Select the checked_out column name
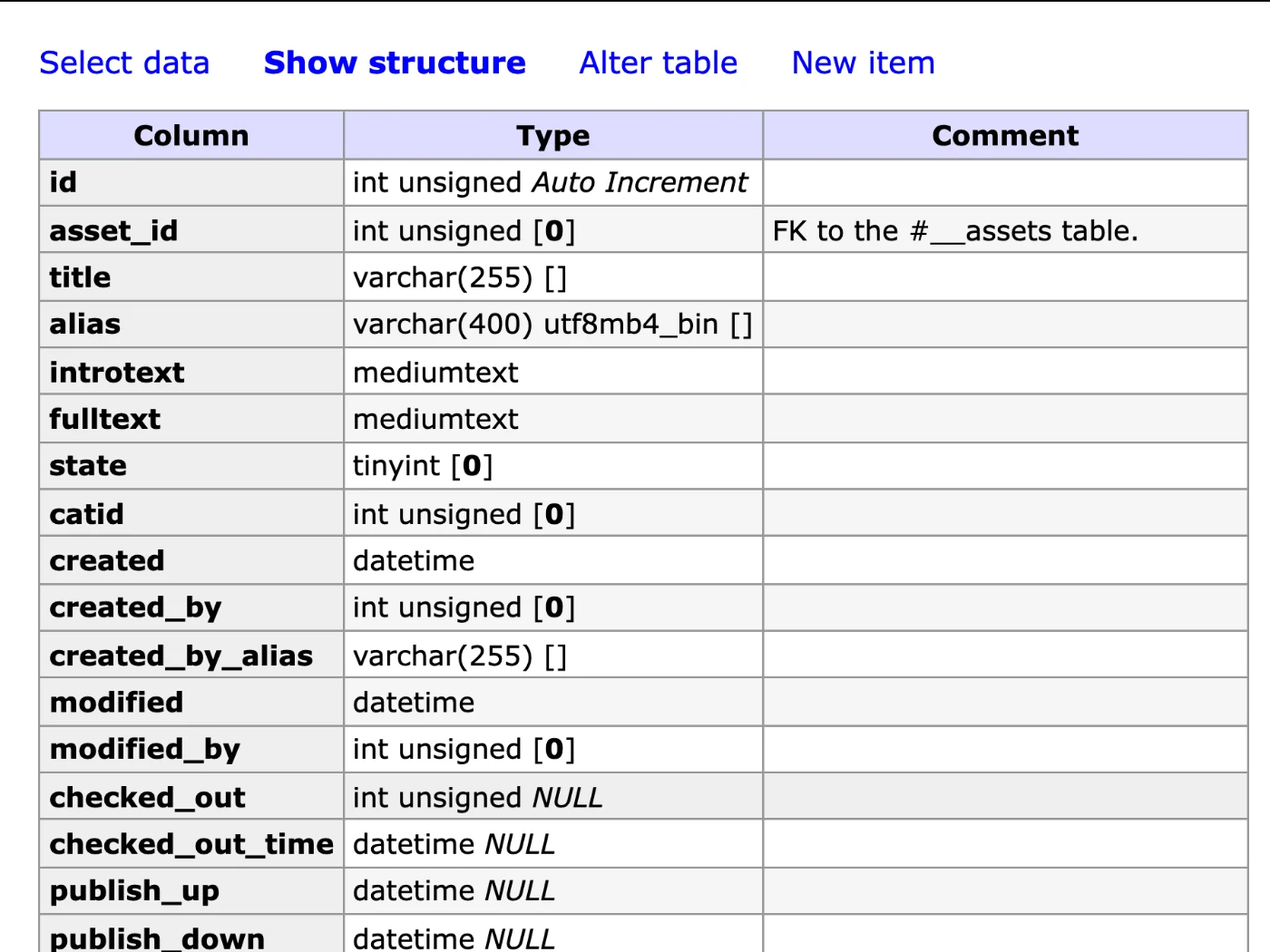This screenshot has height=952, width=1270. [x=147, y=797]
